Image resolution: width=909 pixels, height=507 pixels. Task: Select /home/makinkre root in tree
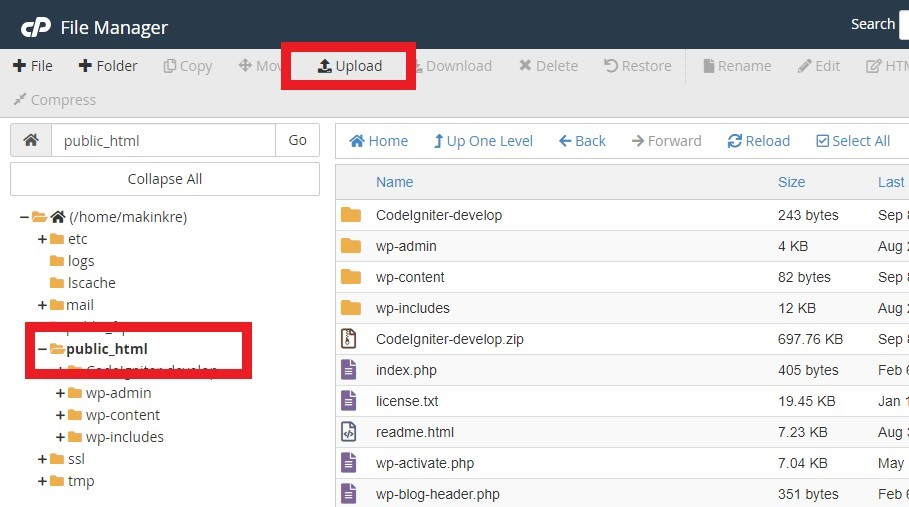tap(128, 217)
